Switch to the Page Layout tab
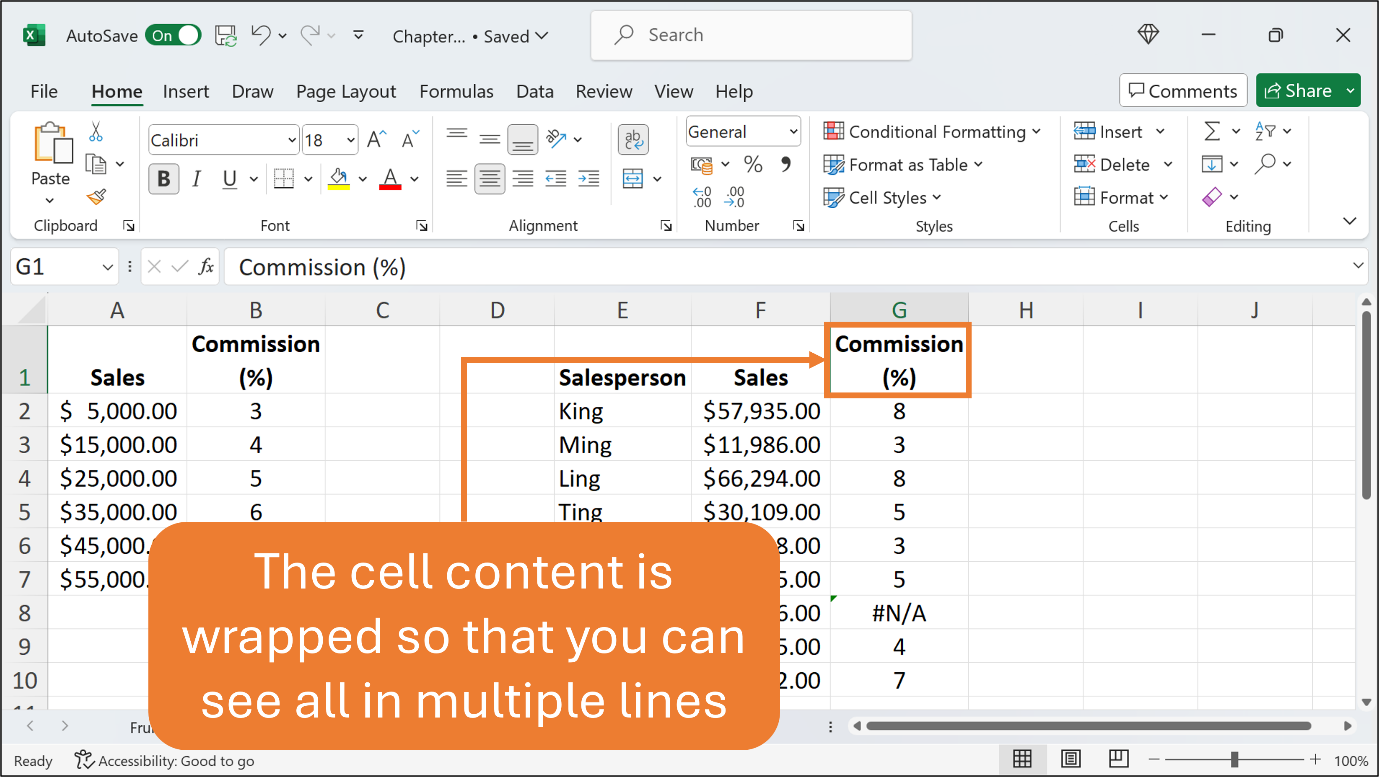The image size is (1379, 777). tap(346, 91)
